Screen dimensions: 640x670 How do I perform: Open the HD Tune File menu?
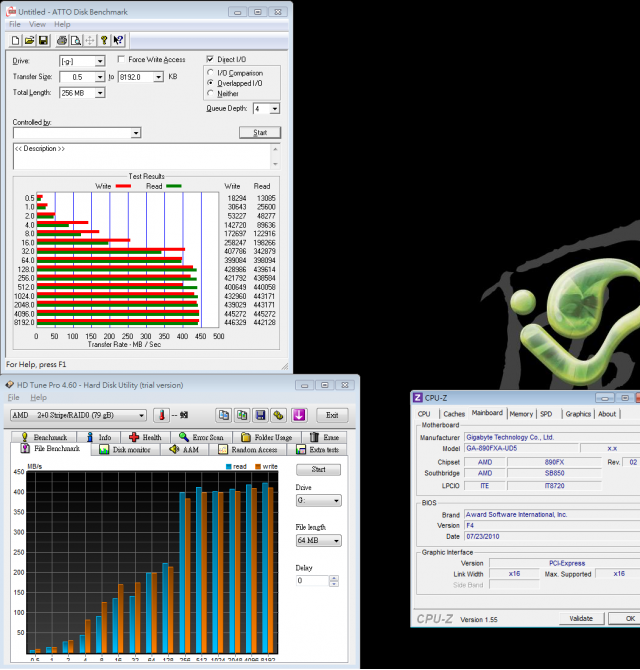[14, 397]
